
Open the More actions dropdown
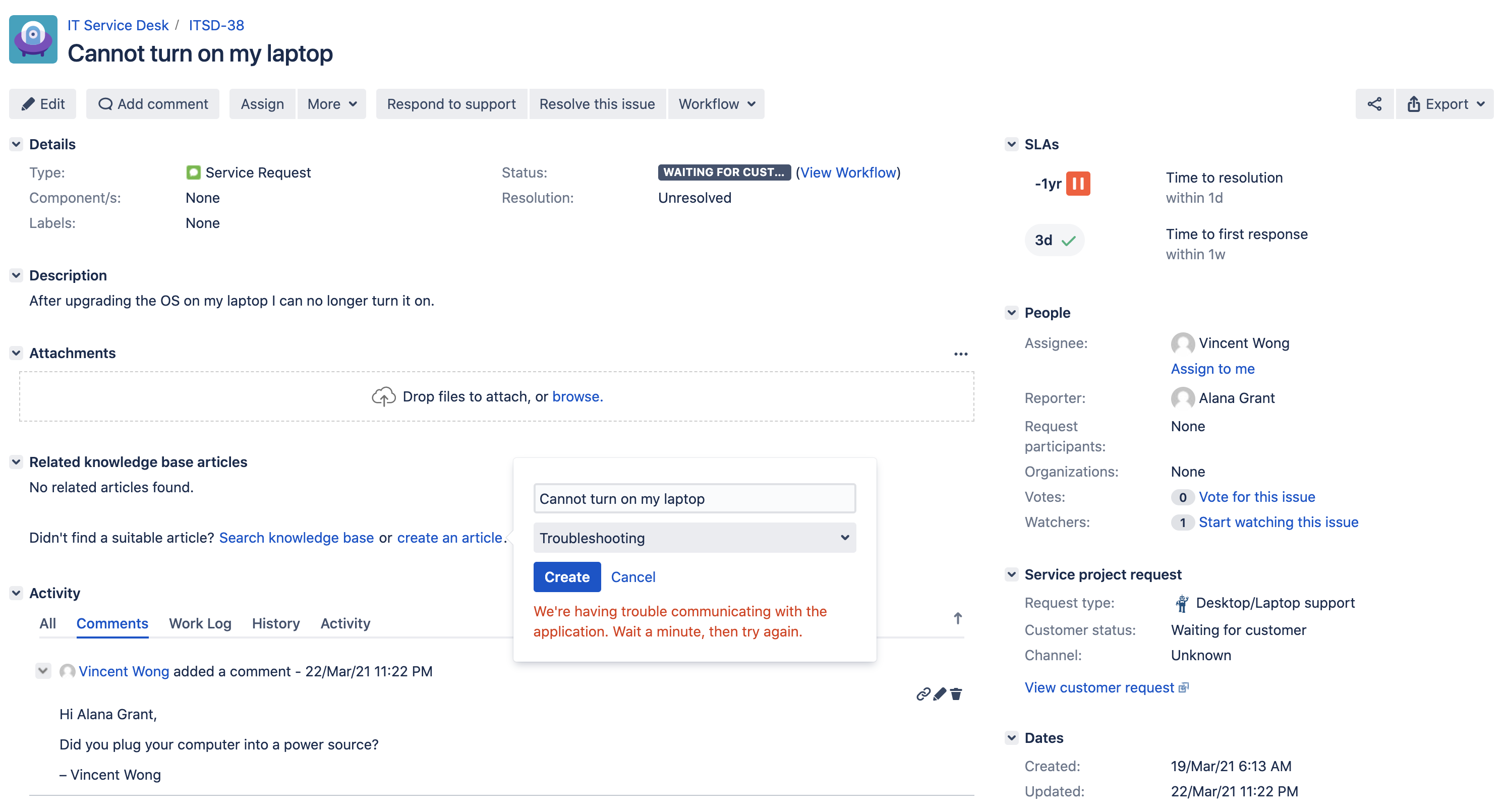(331, 104)
